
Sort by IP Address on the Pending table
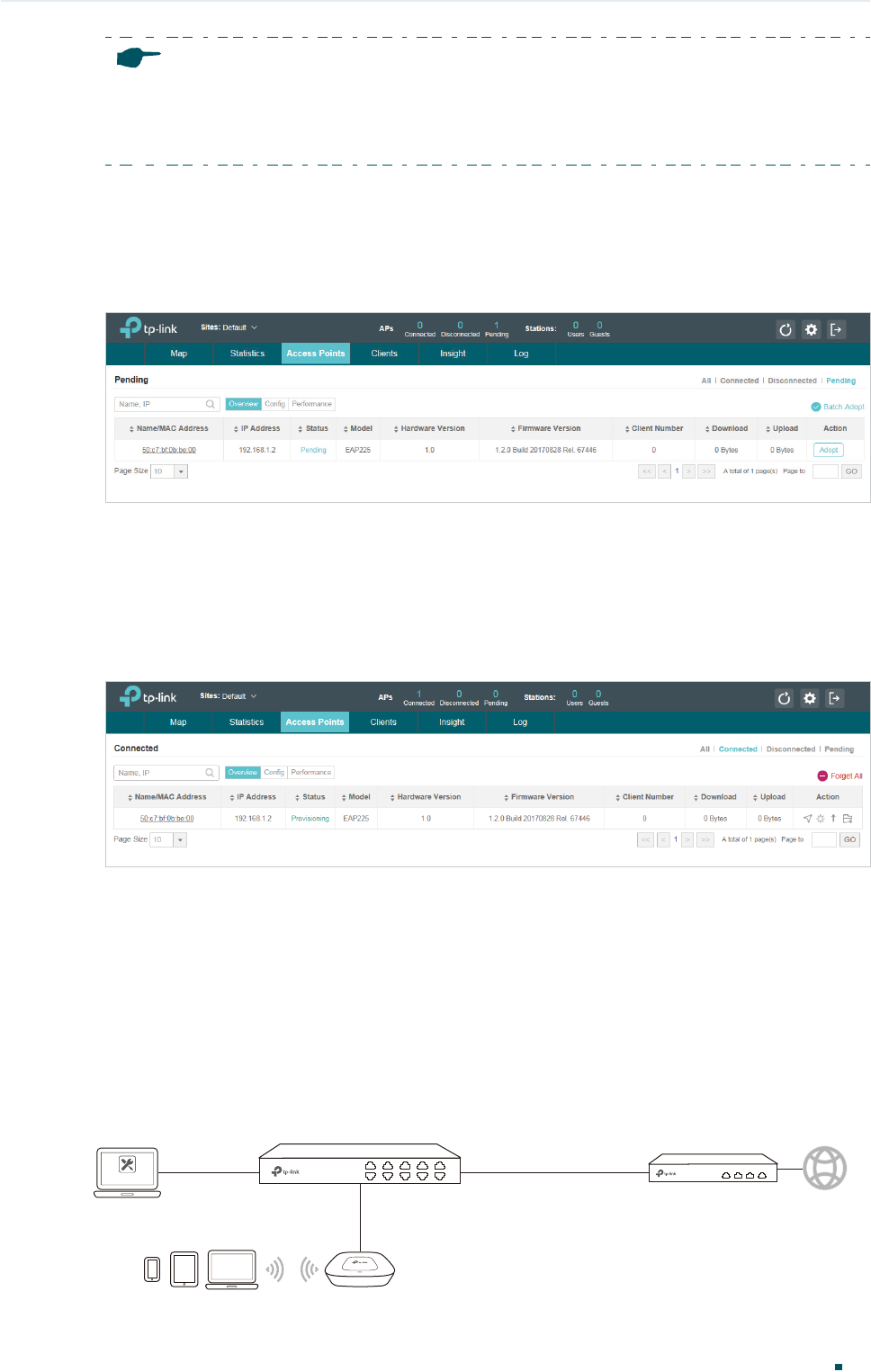[x=256, y=429]
